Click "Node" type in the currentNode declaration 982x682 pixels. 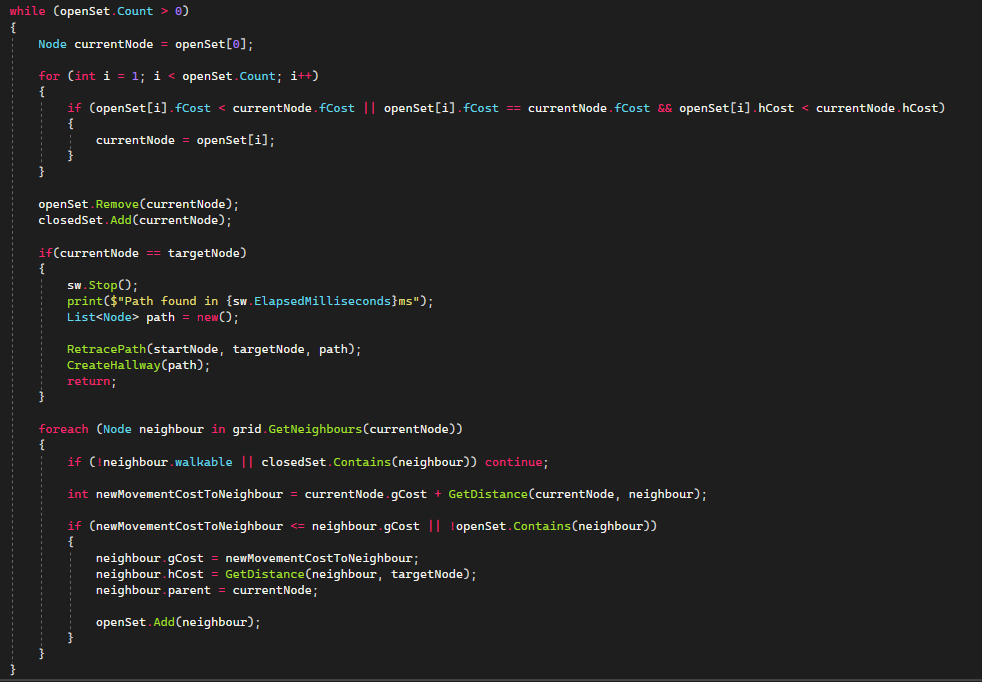[x=53, y=44]
